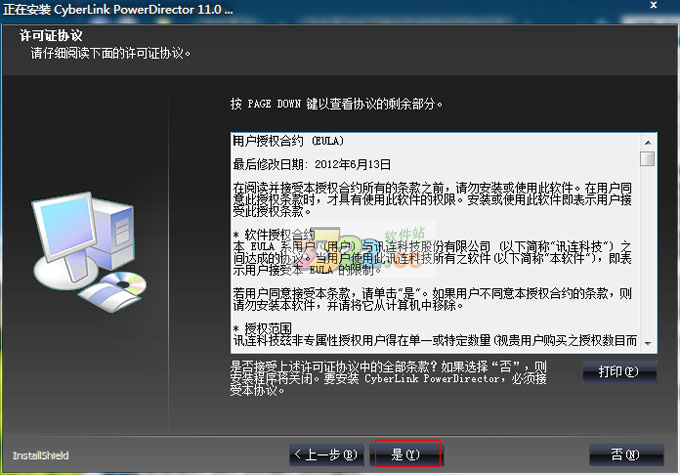Print the license via 打印(P) button
680x475 pixels.
tap(619, 371)
